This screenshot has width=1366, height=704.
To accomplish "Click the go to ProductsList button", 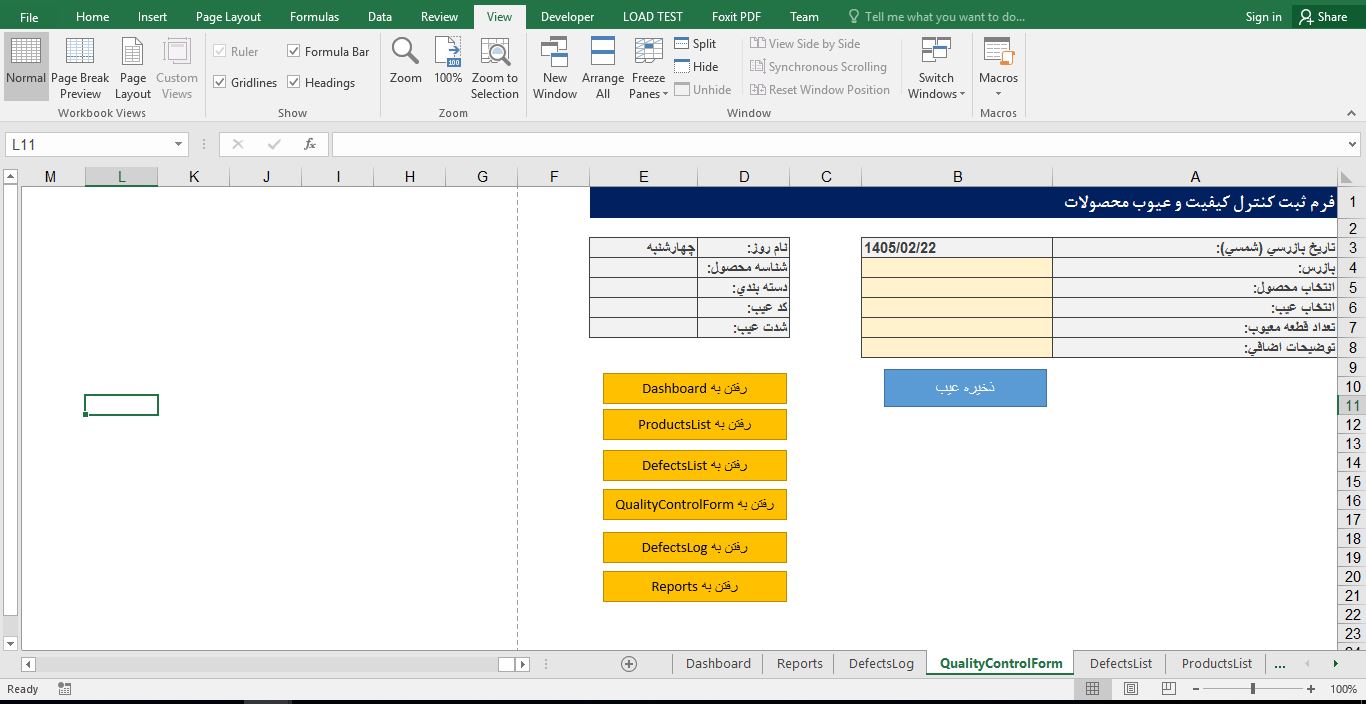I will click(x=695, y=424).
